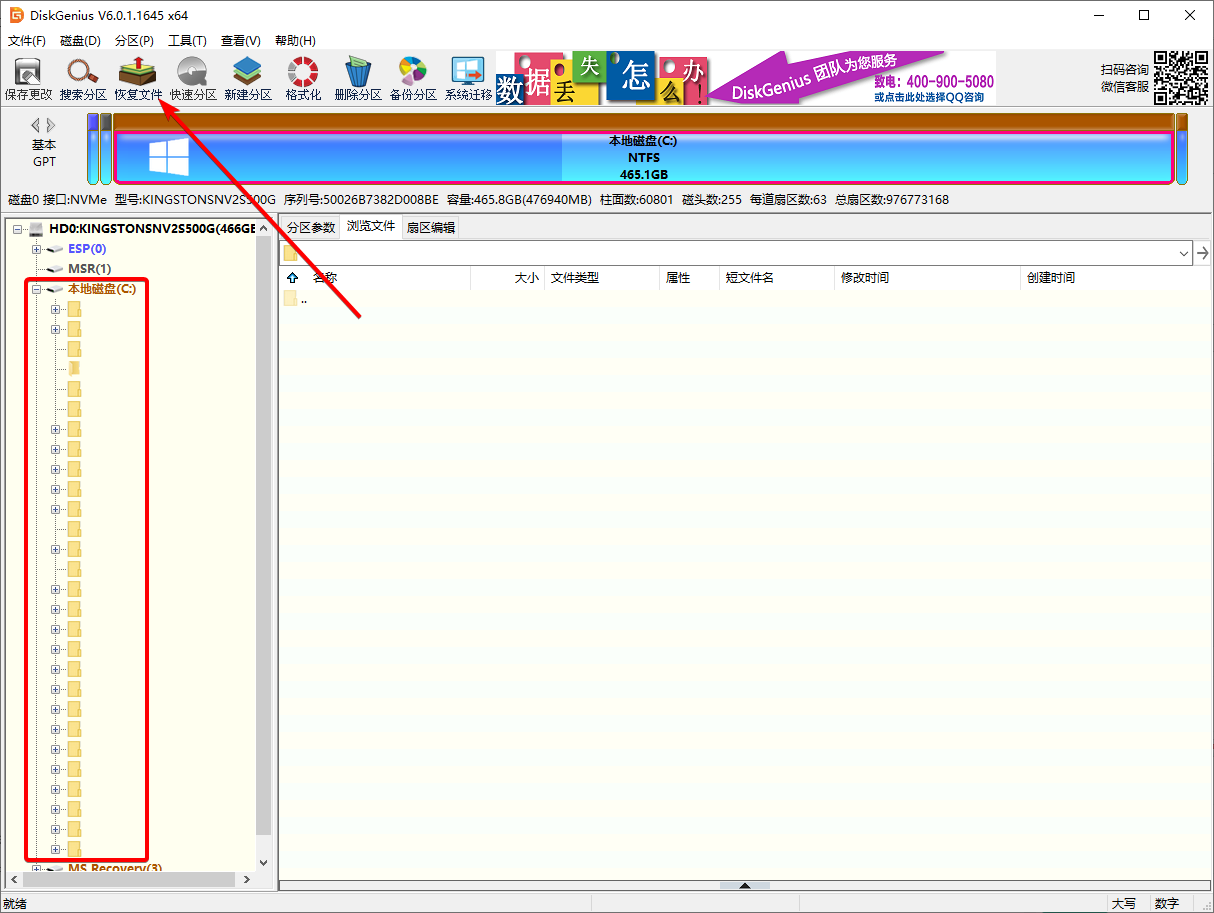Select MSR(1) in the partition tree
1214x913 pixels.
point(89,269)
